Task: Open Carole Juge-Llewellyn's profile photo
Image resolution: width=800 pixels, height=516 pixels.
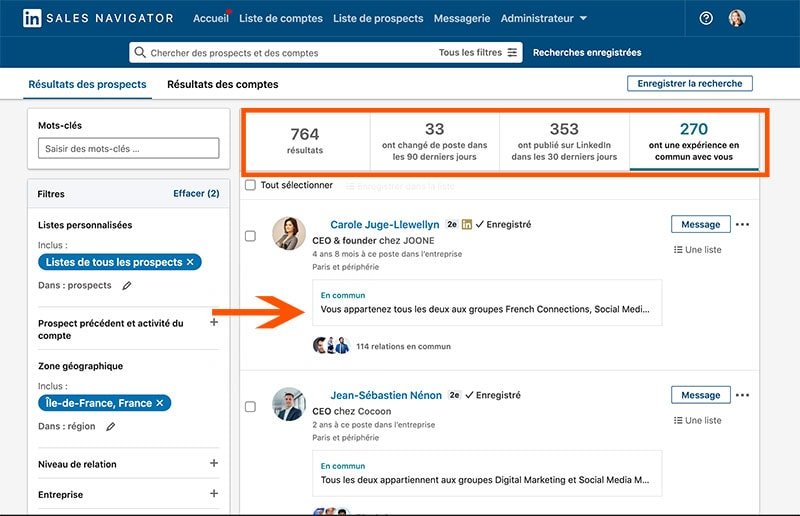Action: pyautogui.click(x=289, y=233)
